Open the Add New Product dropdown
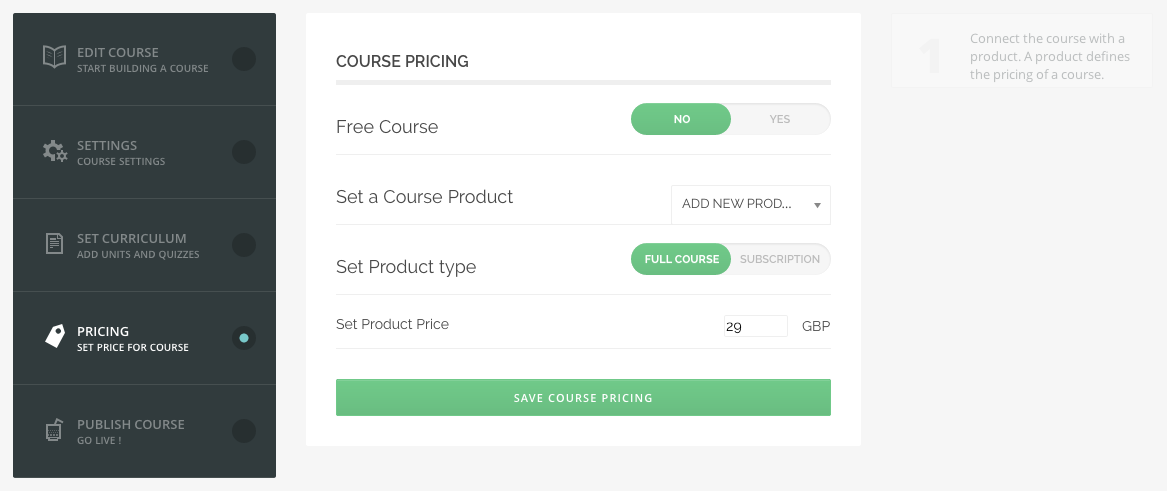 (750, 205)
